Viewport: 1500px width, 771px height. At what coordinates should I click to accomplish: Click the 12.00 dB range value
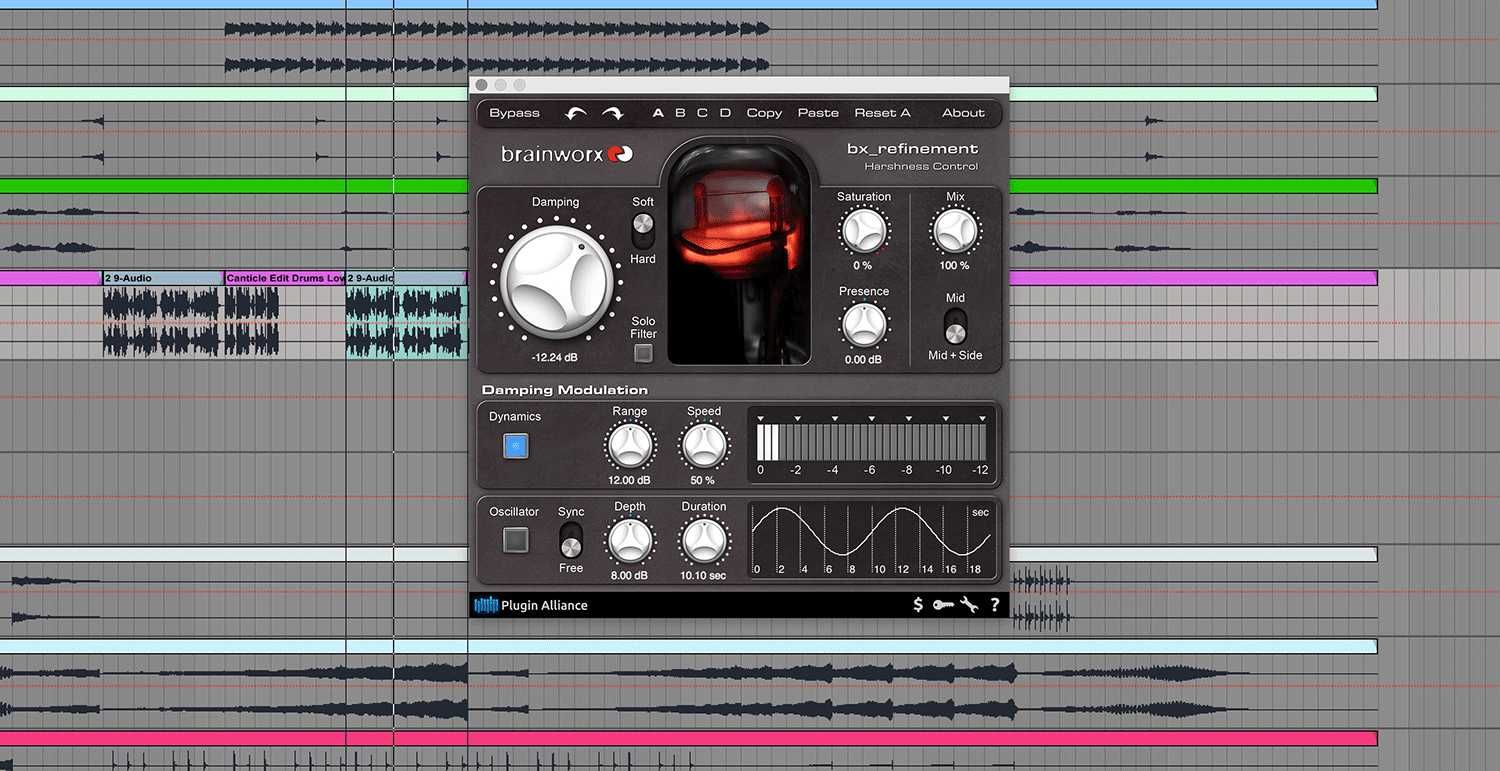(x=629, y=481)
